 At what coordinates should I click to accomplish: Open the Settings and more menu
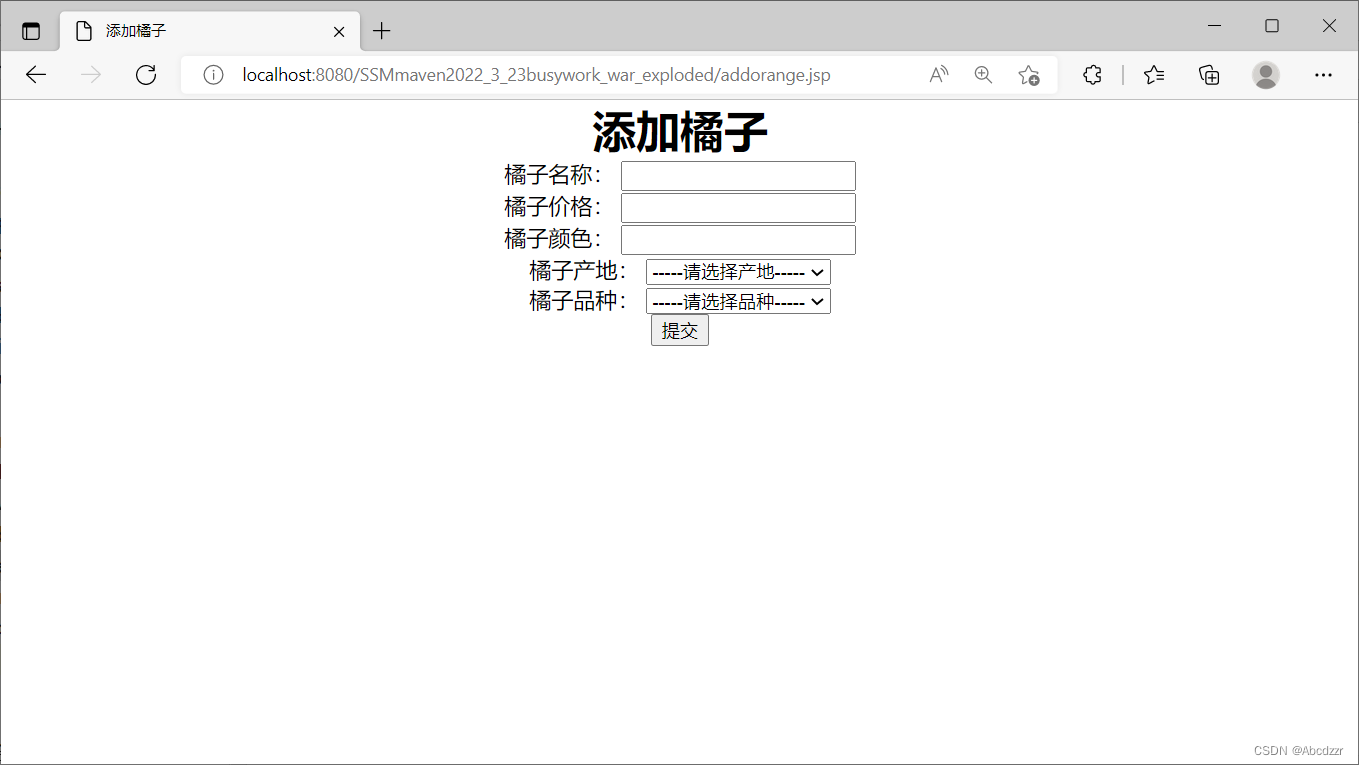pos(1323,75)
